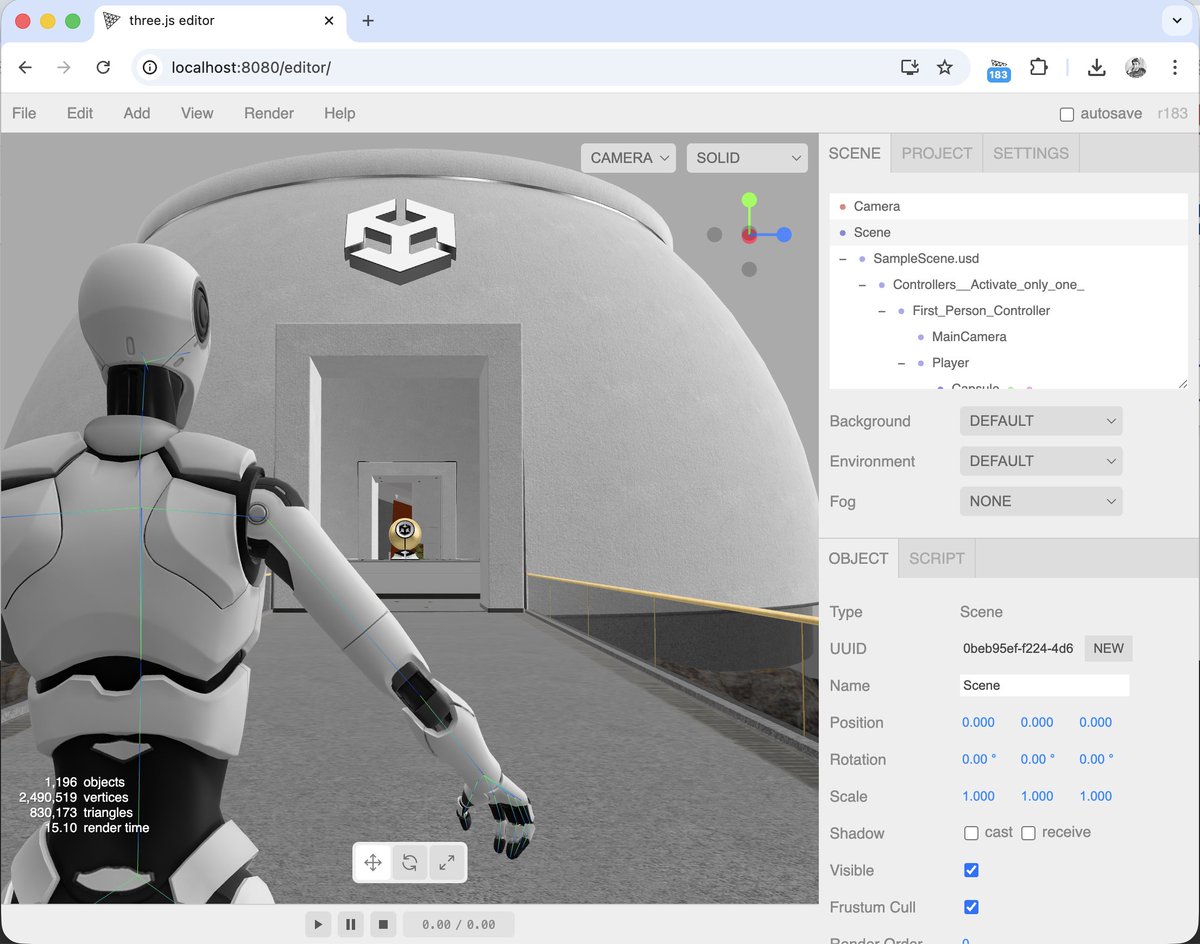The height and width of the screenshot is (944, 1200).
Task: Toggle shadow cast checkbox
Action: 971,833
